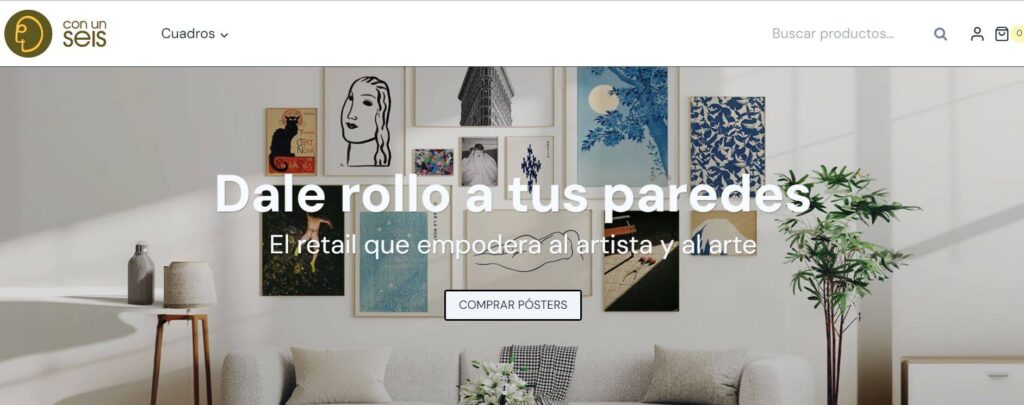Click the search magnifier icon
The image size is (1024, 405).
click(940, 34)
